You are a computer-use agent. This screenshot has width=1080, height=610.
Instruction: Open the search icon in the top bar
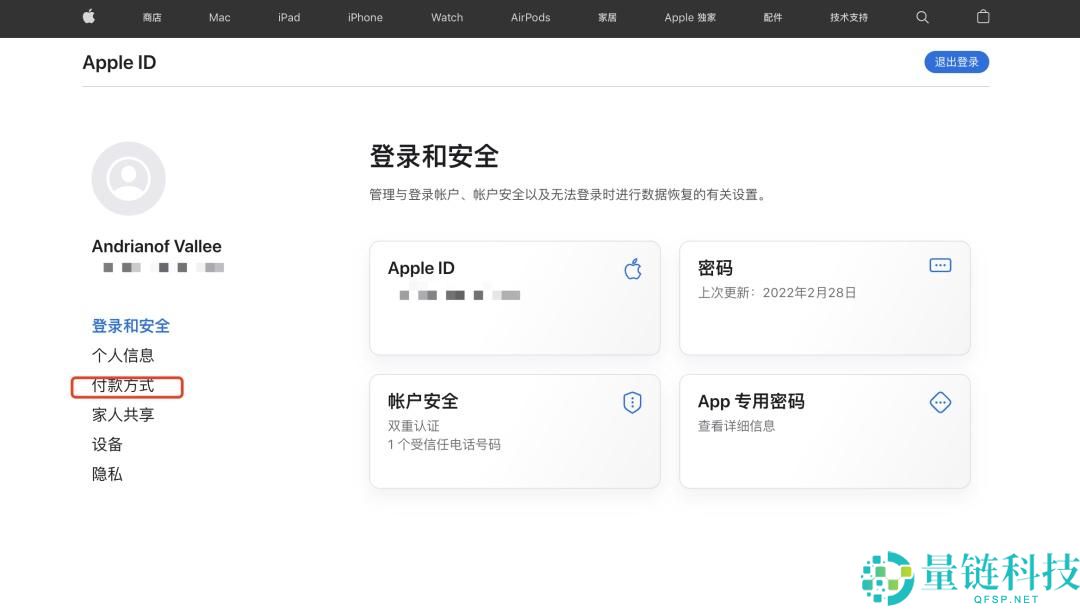922,17
